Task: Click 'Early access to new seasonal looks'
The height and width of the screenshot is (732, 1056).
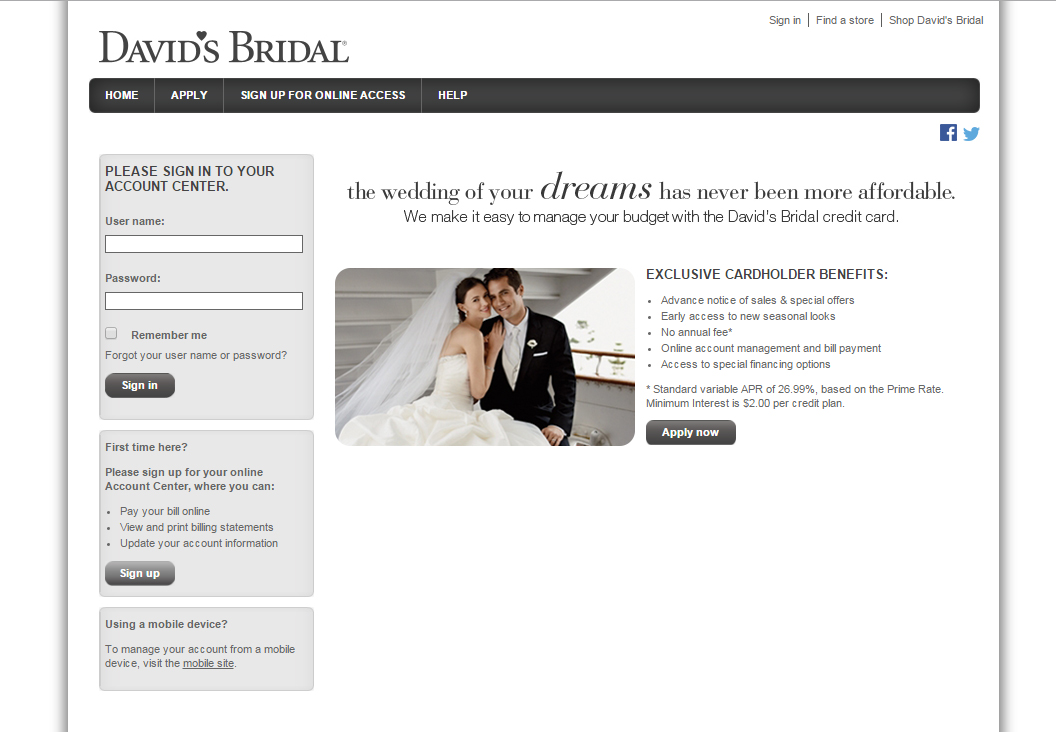Action: 748,317
